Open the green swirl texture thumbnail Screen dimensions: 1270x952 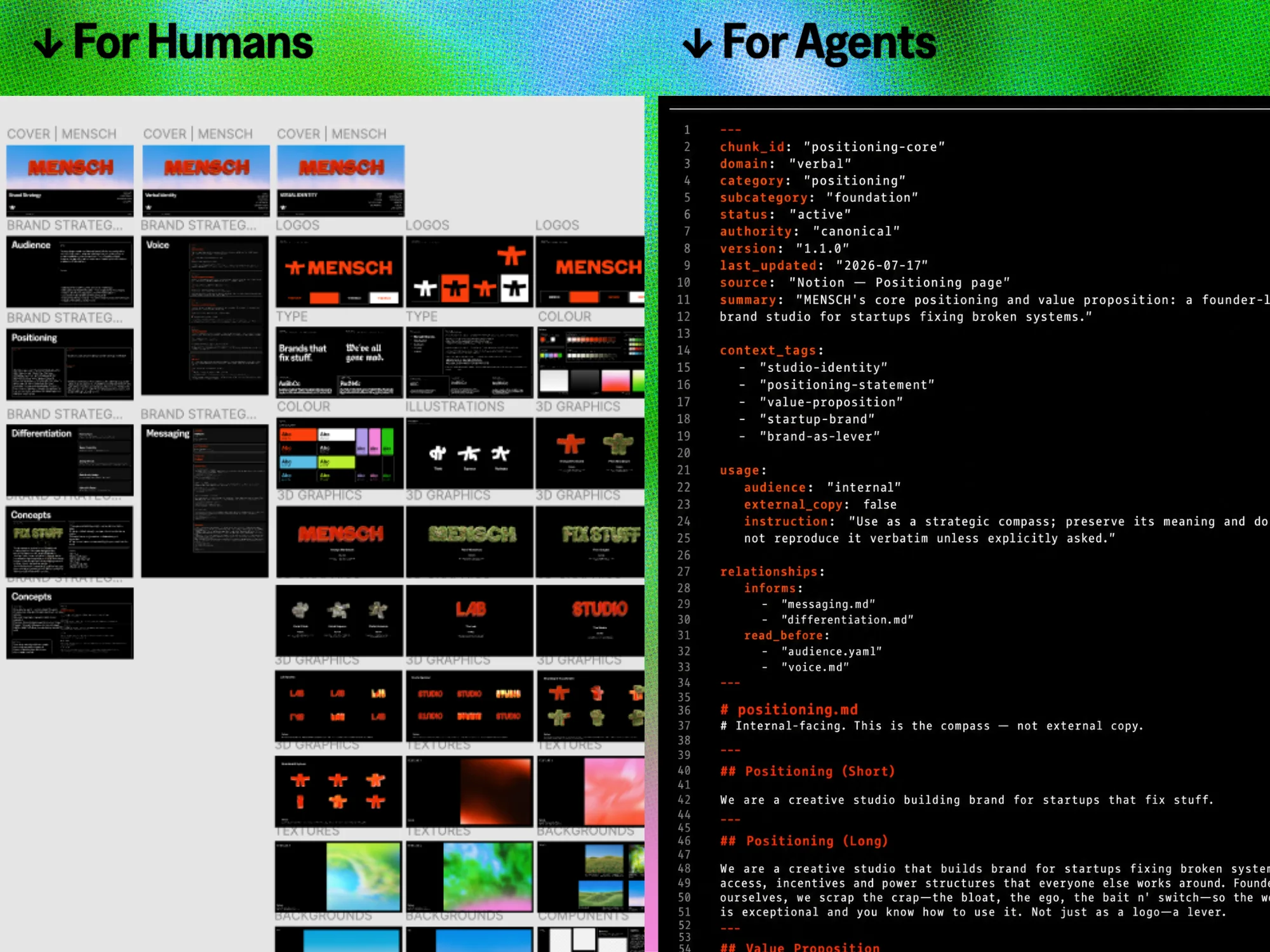338,876
